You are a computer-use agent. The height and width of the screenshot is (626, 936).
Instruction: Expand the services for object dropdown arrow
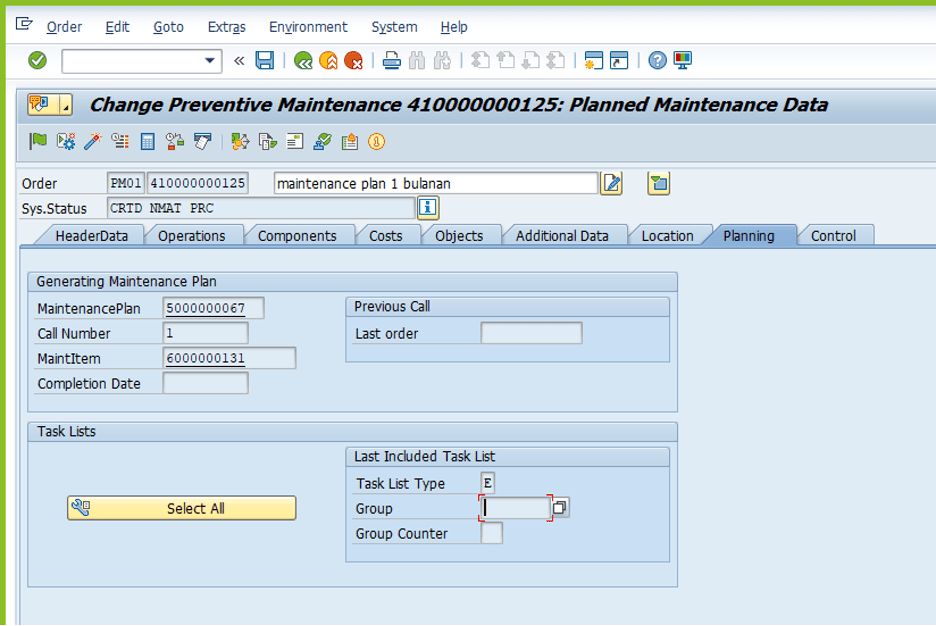(x=65, y=105)
